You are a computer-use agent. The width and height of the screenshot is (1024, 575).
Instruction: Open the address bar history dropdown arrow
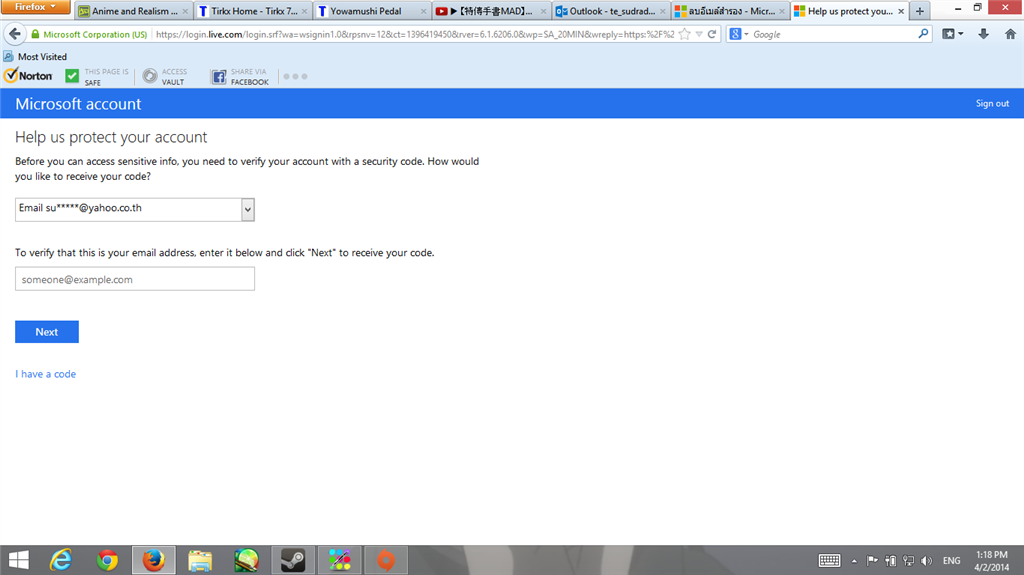pyautogui.click(x=699, y=34)
